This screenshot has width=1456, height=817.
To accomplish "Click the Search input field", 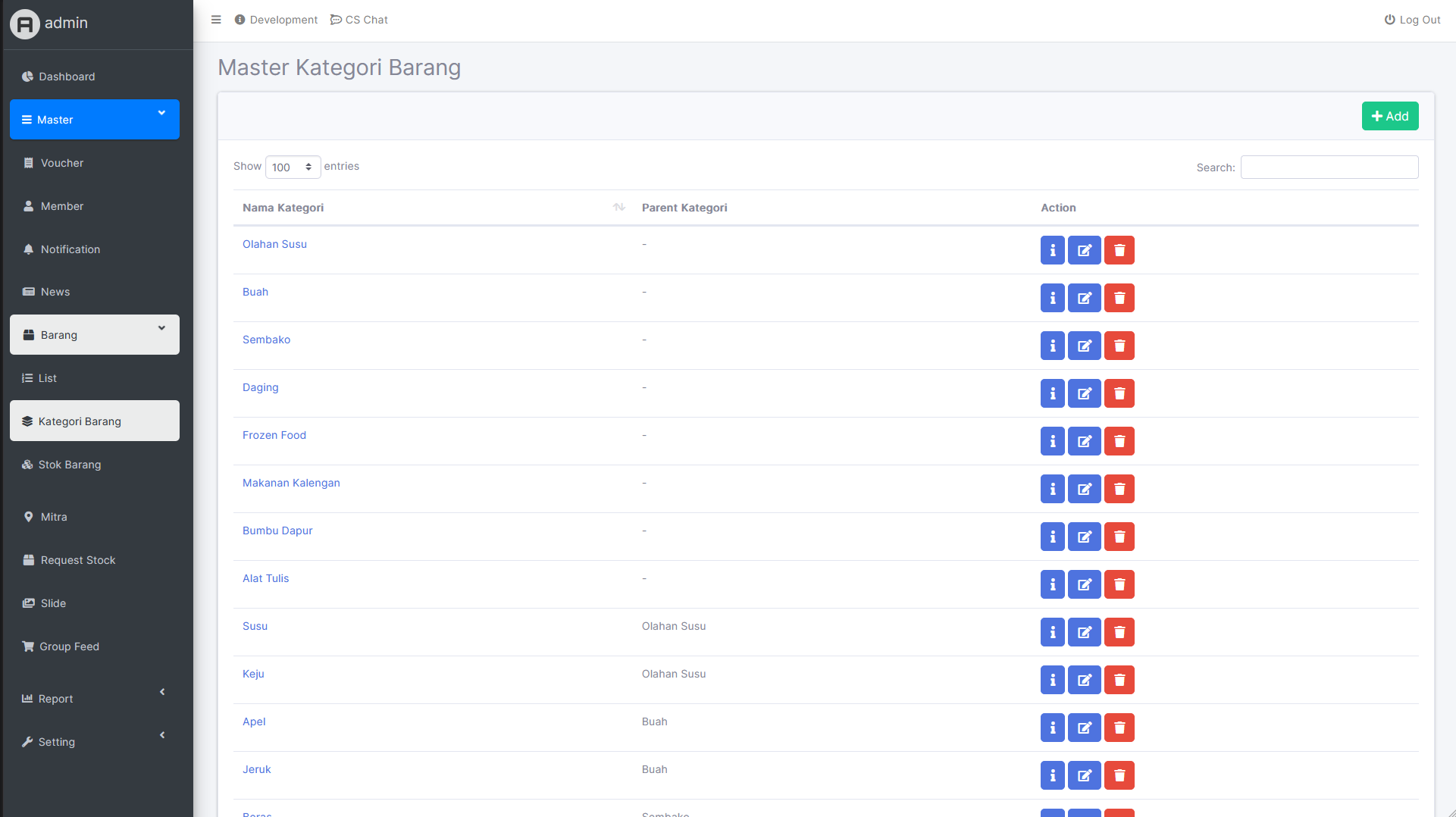I will pos(1329,167).
